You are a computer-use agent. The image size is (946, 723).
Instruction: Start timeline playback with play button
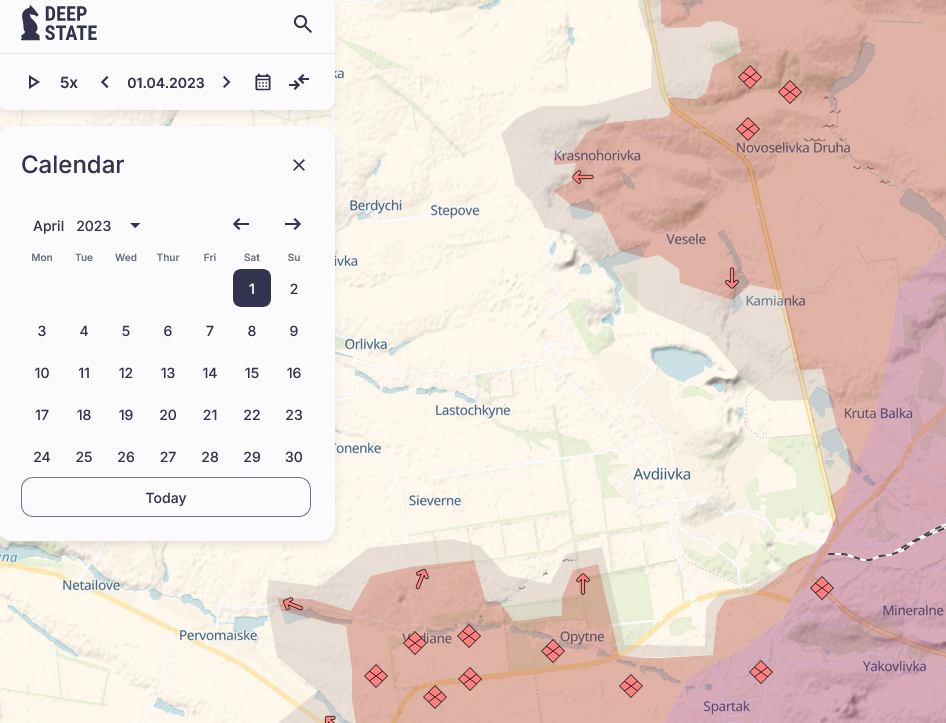pyautogui.click(x=34, y=82)
